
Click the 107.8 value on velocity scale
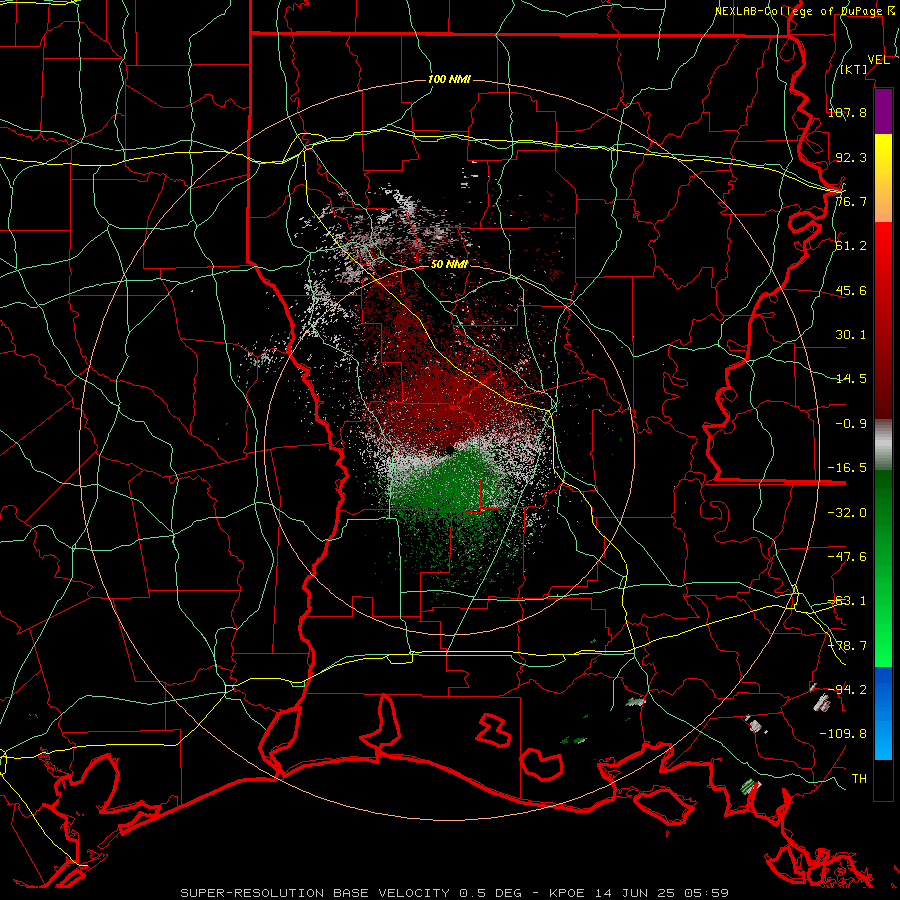(847, 112)
